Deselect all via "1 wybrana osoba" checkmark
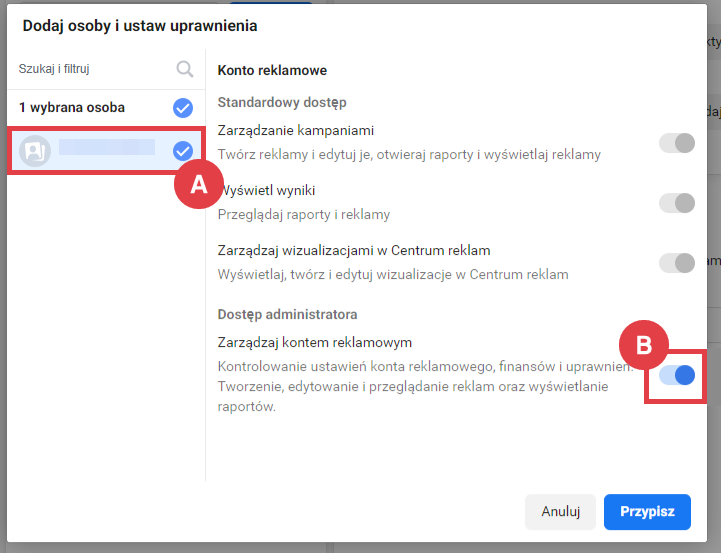 183,108
